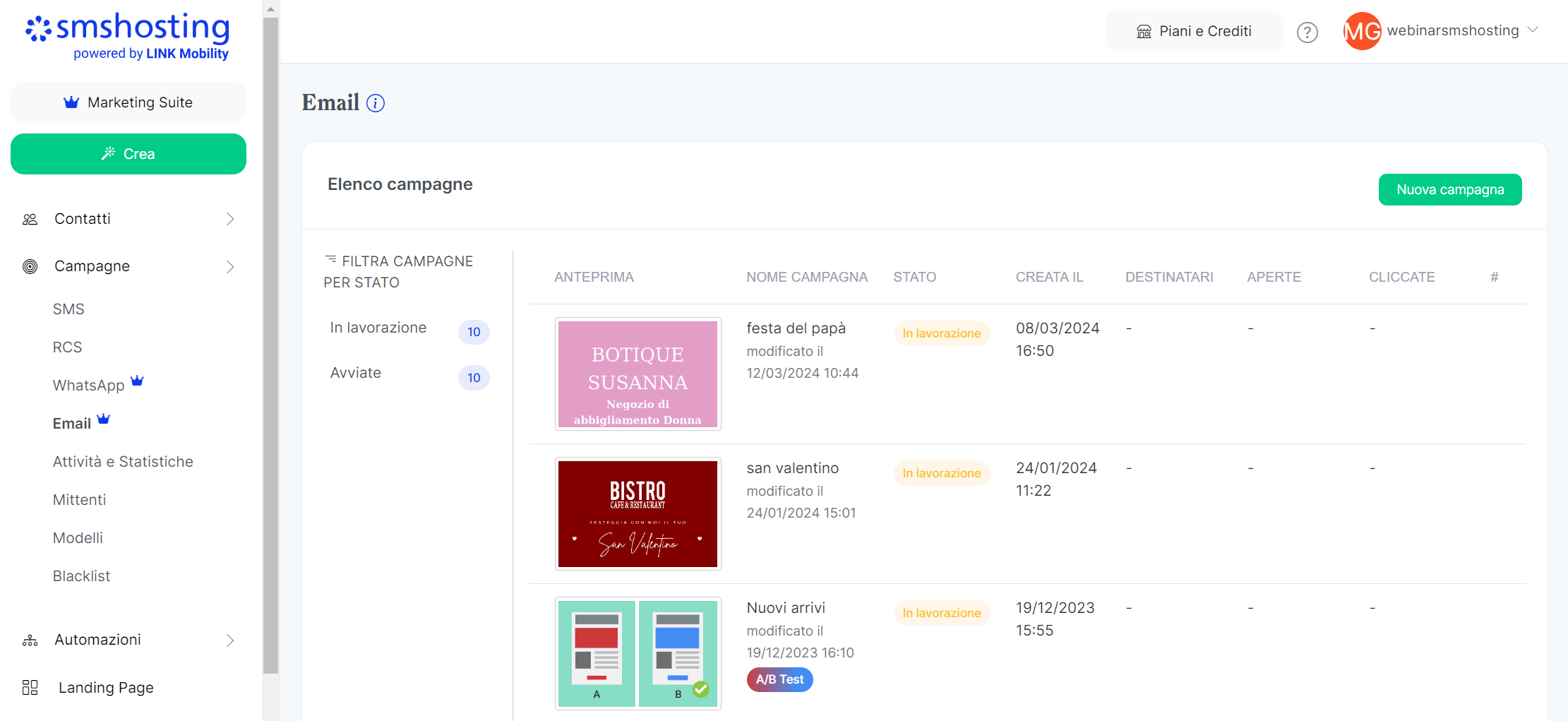1568x721 pixels.
Task: Click the Email info icon
Action: click(376, 104)
